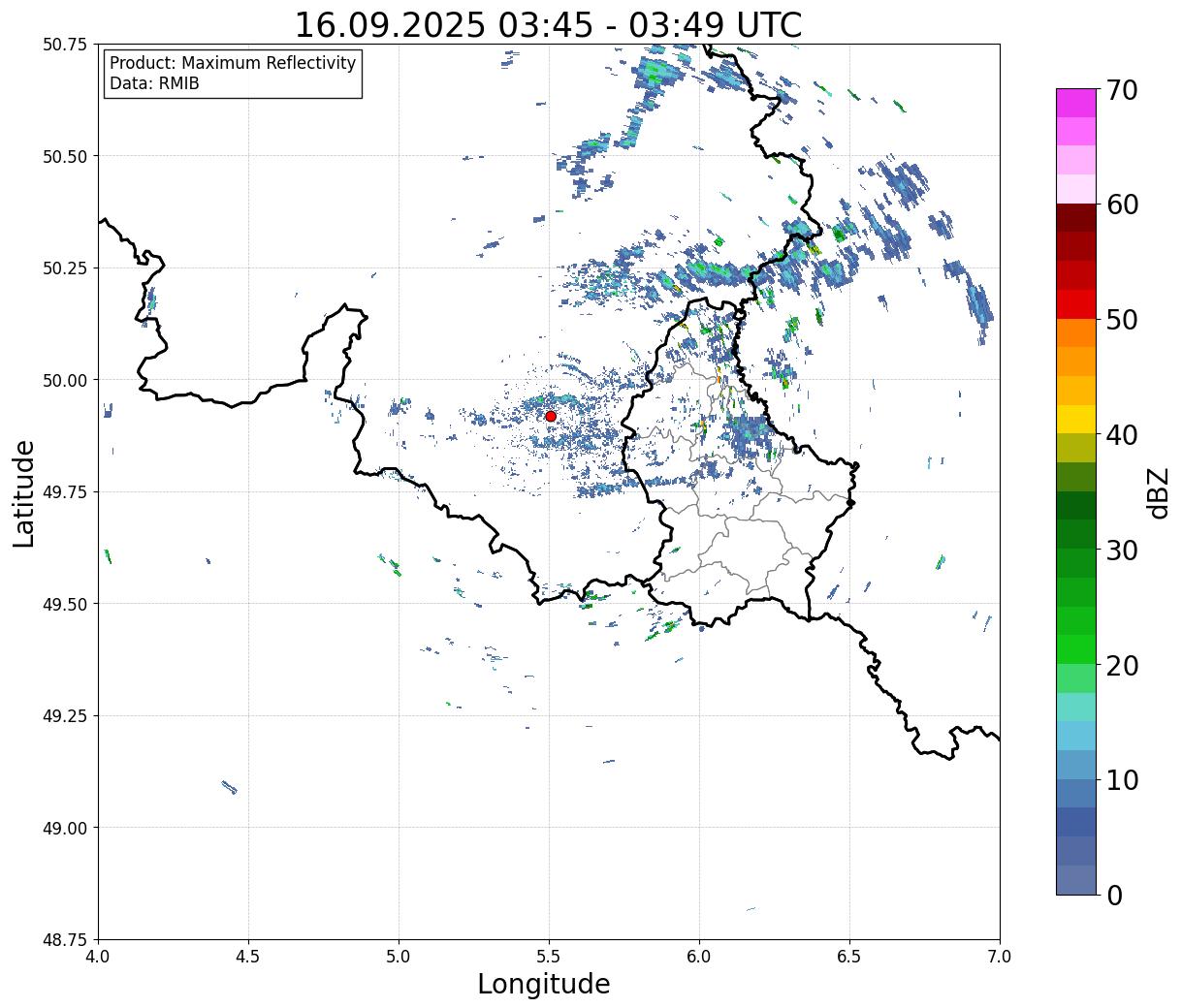Click the 60 tick label on colorbar
1182x1008 pixels.
(x=1122, y=205)
